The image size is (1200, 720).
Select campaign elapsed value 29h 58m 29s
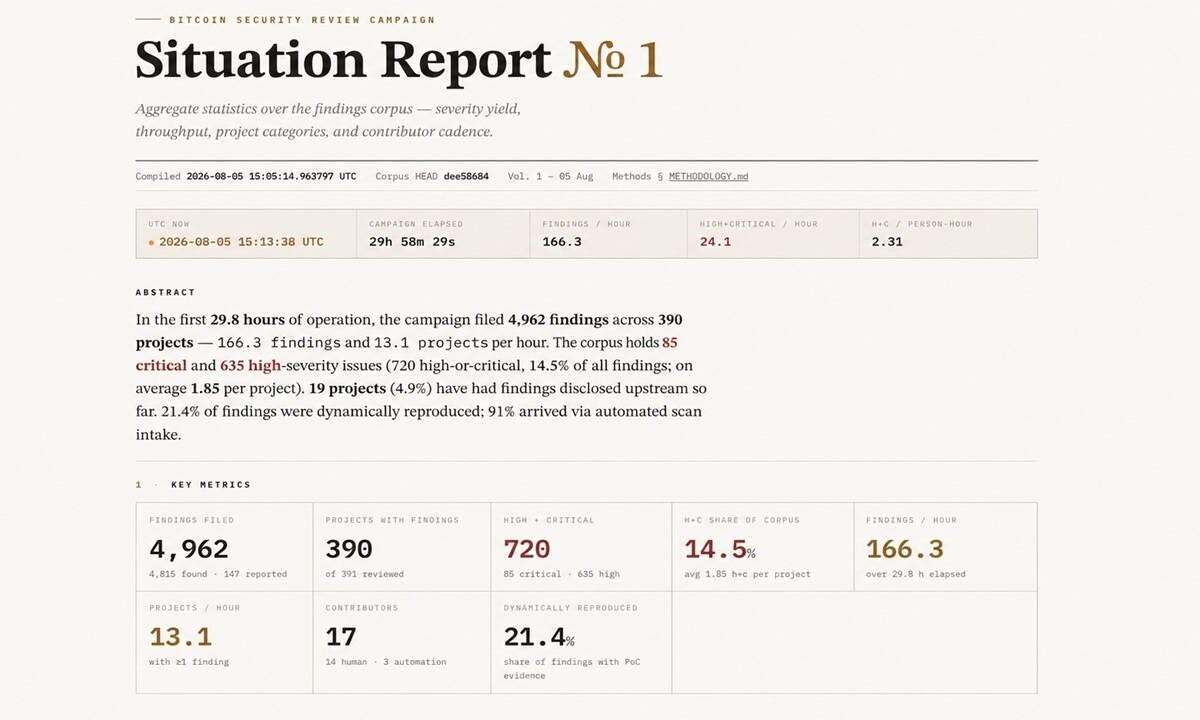413,242
